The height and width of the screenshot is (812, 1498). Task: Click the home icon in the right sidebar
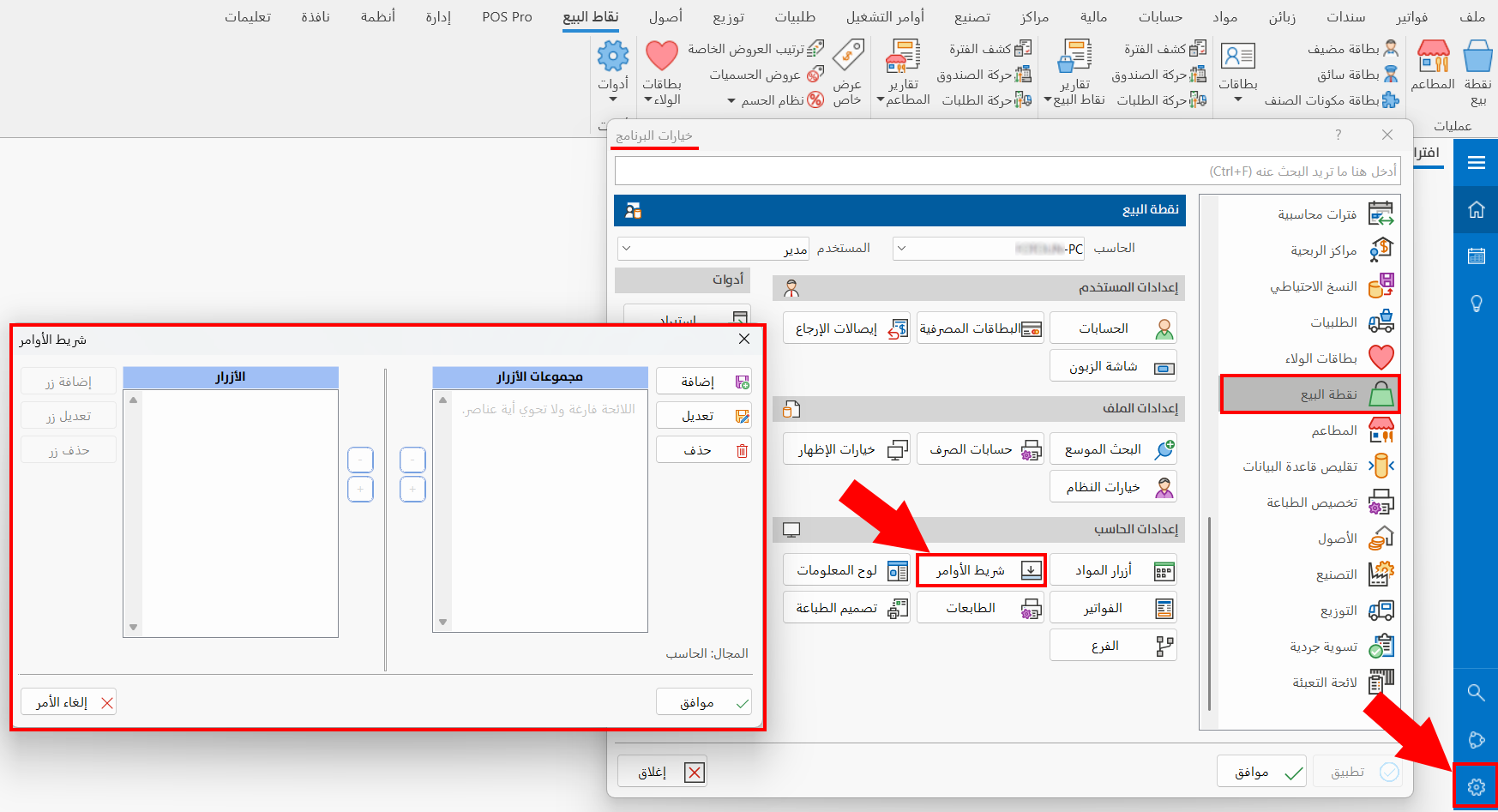[x=1476, y=209]
